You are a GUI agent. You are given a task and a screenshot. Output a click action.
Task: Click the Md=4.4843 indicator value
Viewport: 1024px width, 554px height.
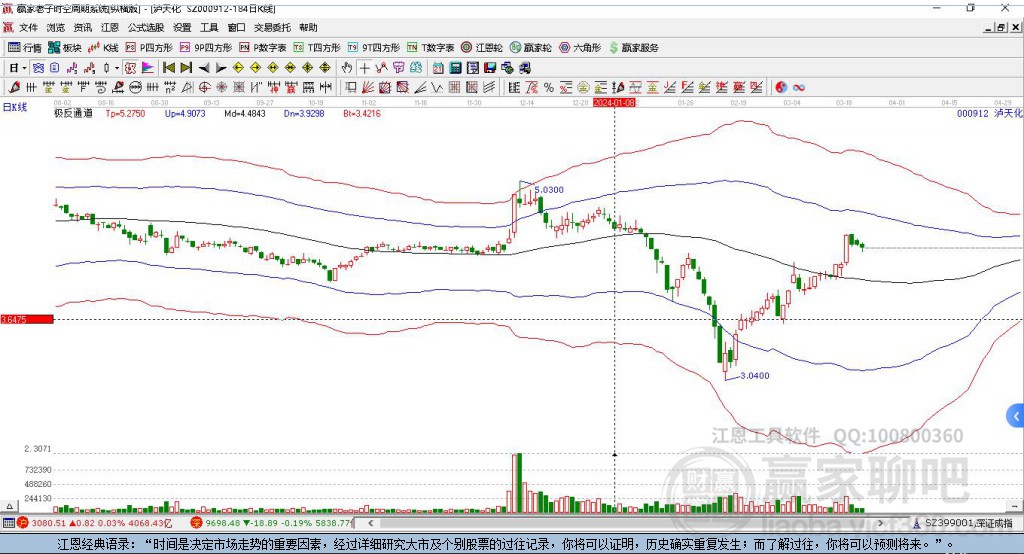[245, 113]
